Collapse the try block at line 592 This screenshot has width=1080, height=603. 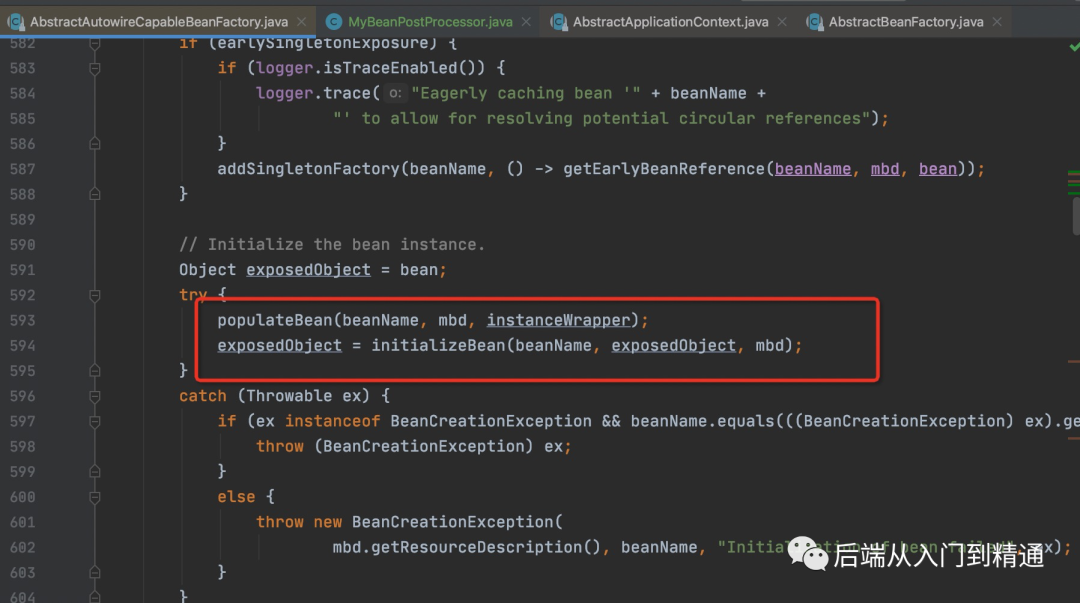point(95,295)
